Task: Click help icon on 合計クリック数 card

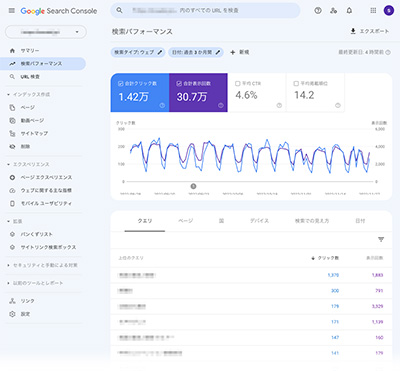Action: (162, 105)
